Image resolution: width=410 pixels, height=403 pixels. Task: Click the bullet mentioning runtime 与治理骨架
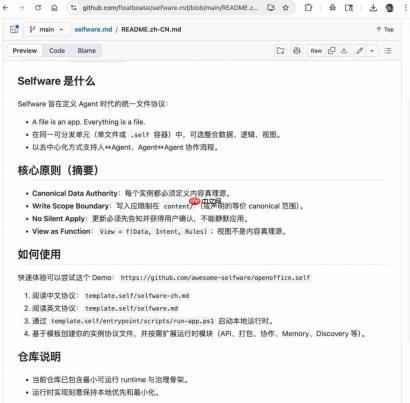click(111, 380)
